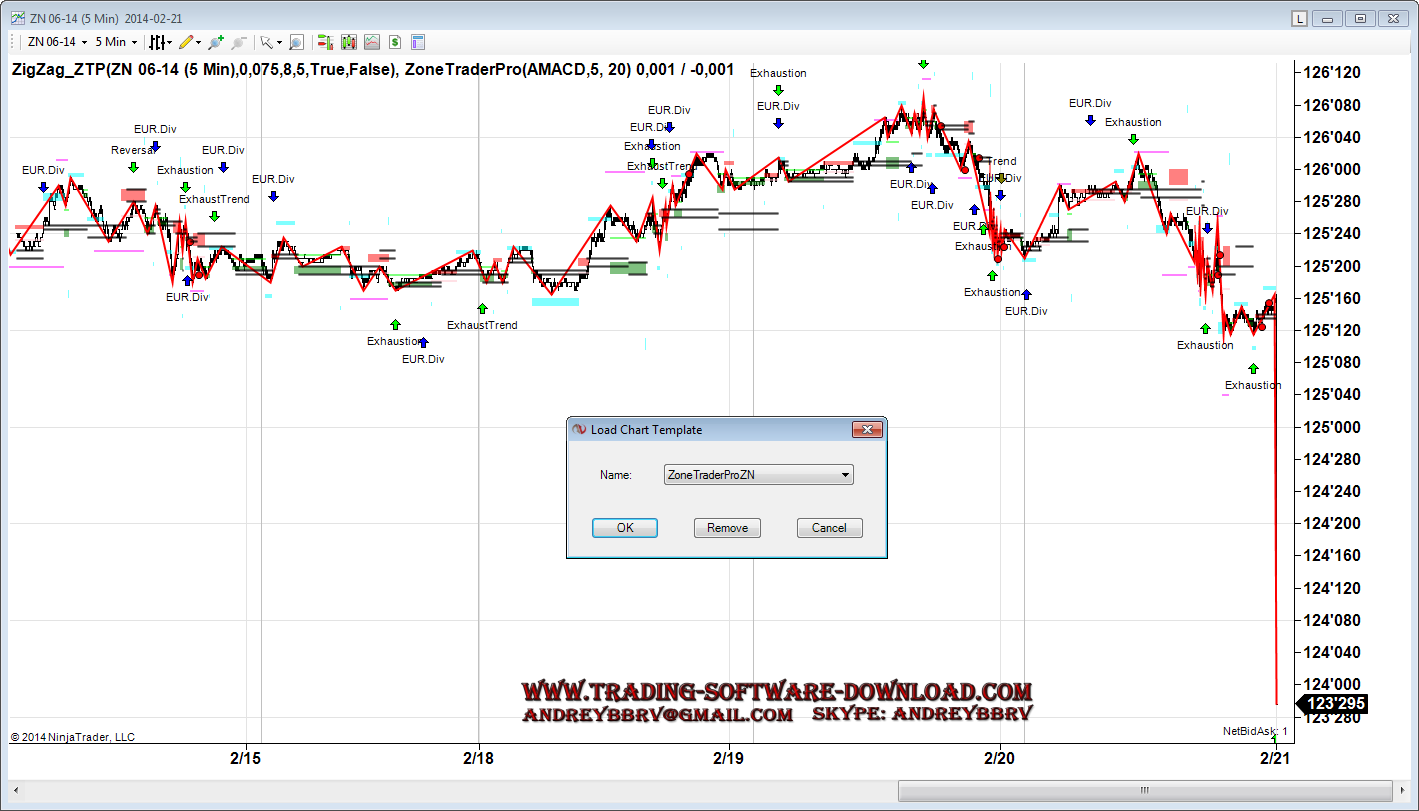The image size is (1419, 811).
Task: Open the Strategies line chart icon
Action: coord(372,42)
